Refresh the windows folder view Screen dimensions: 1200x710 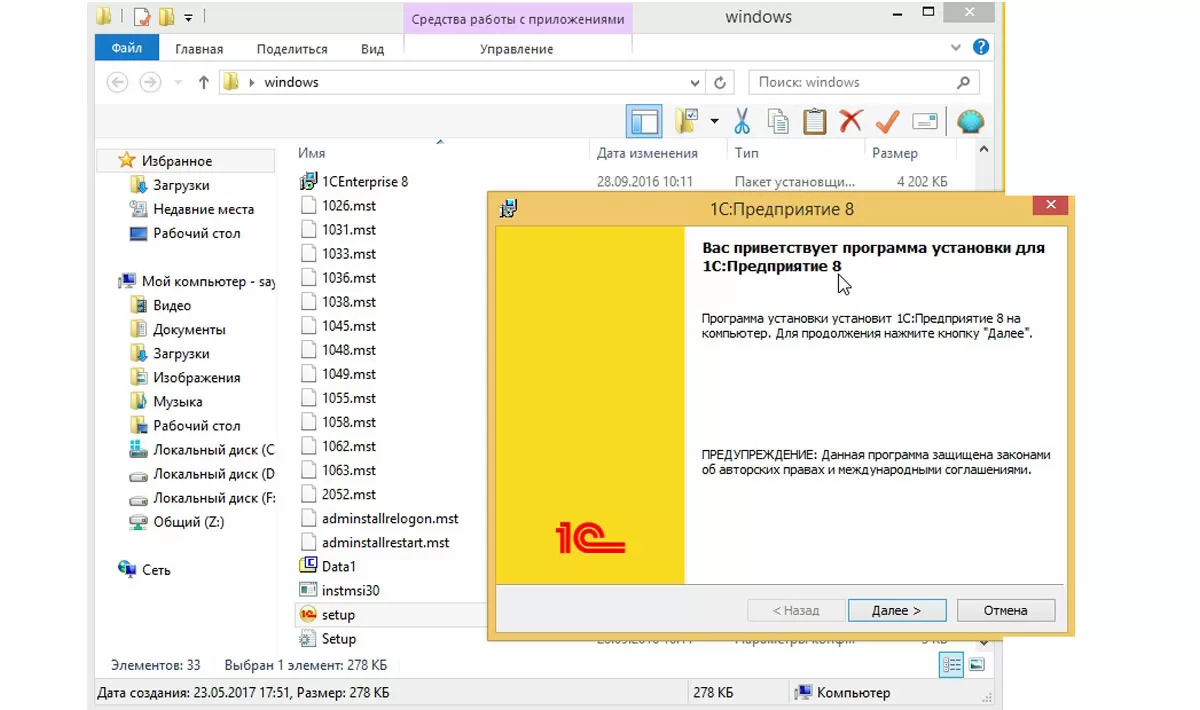tap(720, 83)
